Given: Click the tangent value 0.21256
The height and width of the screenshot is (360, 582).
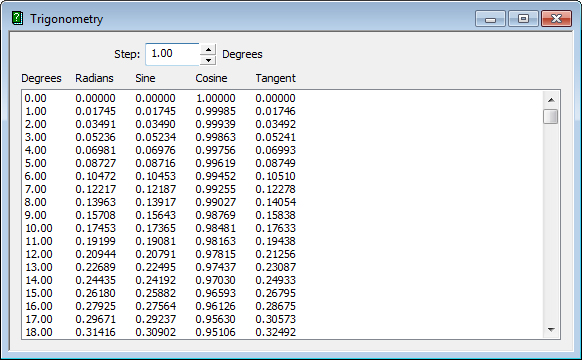Looking at the screenshot, I should click(275, 254).
